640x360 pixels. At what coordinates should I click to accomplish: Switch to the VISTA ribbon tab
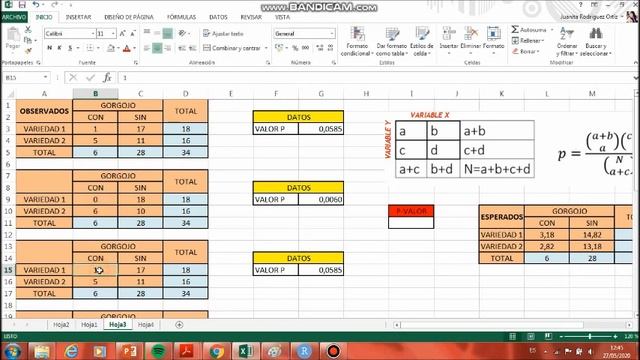(x=282, y=17)
